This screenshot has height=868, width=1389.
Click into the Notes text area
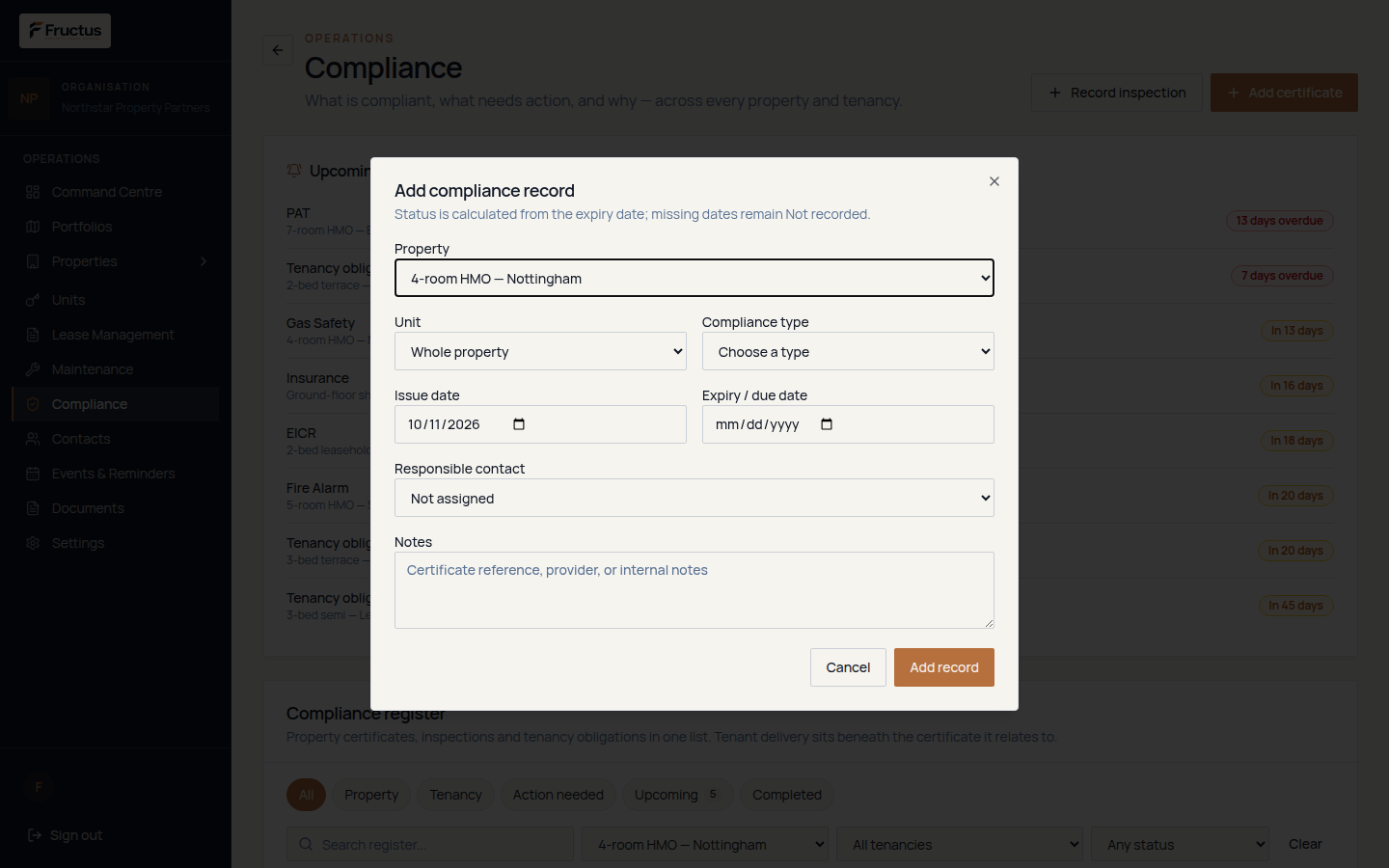click(694, 590)
